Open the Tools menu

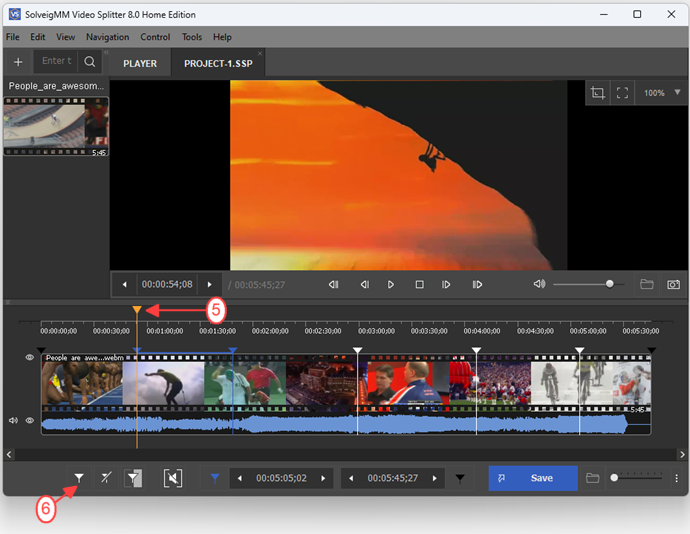[192, 37]
